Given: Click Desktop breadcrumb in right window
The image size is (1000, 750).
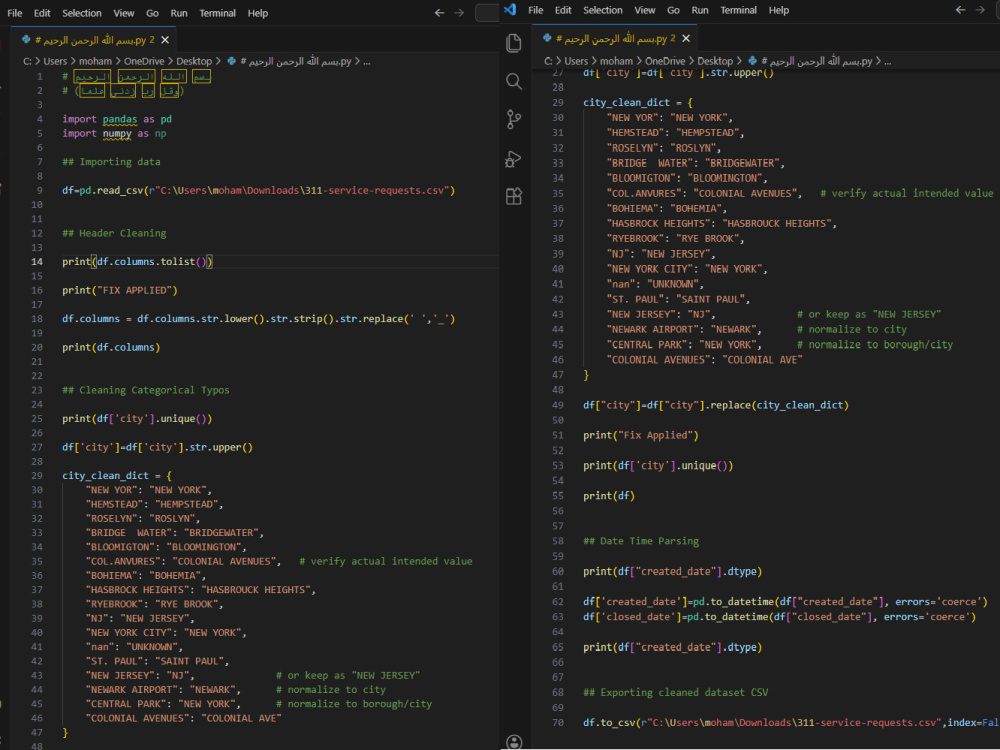Looking at the screenshot, I should click(715, 61).
